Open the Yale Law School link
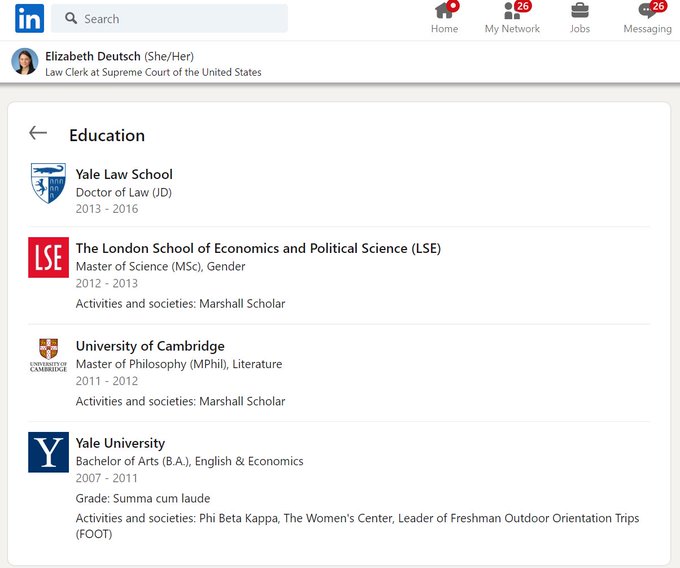The height and width of the screenshot is (568, 680). coord(124,174)
